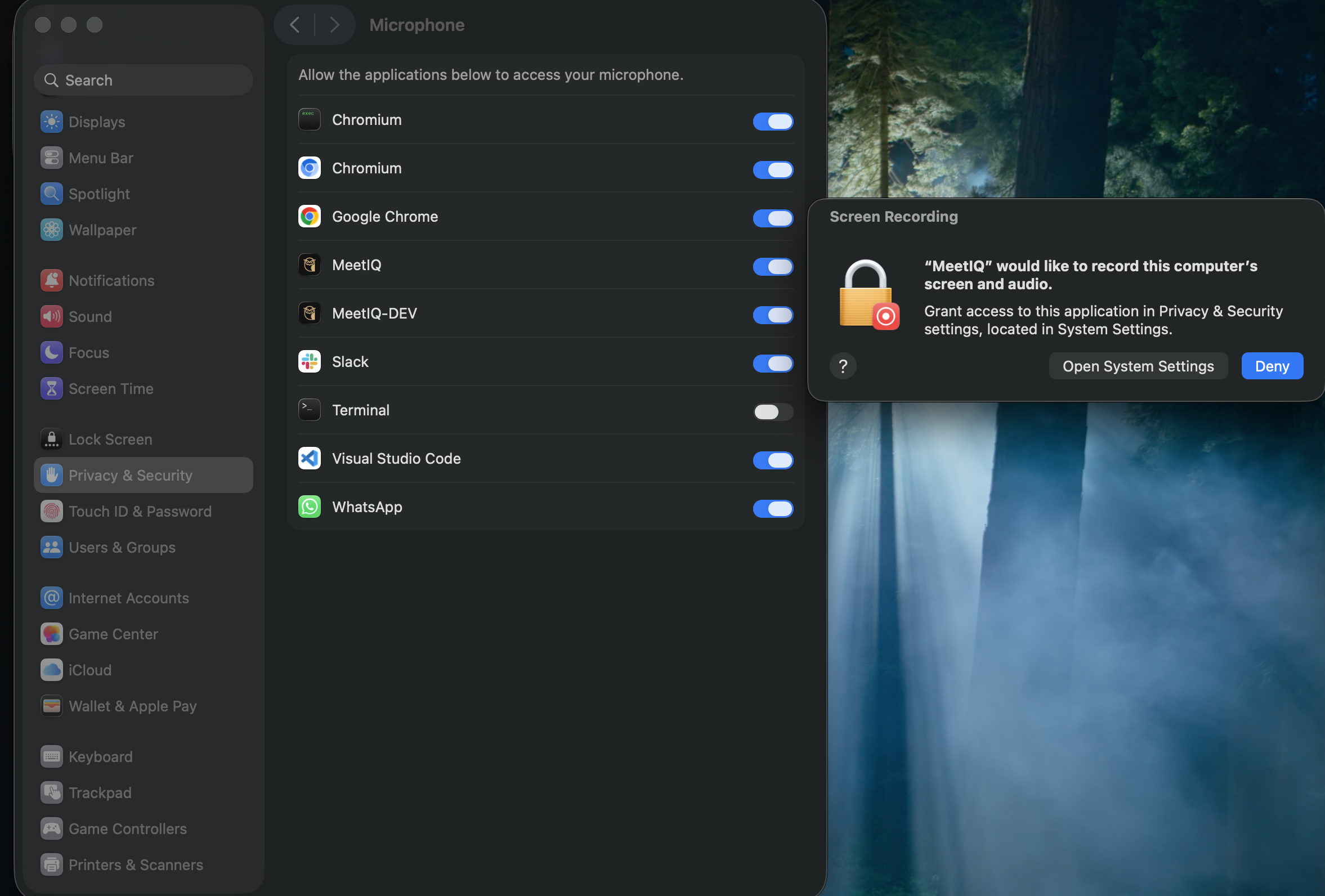The height and width of the screenshot is (896, 1325).
Task: Click the lock icon in Screen Recording dialog
Action: click(x=870, y=295)
